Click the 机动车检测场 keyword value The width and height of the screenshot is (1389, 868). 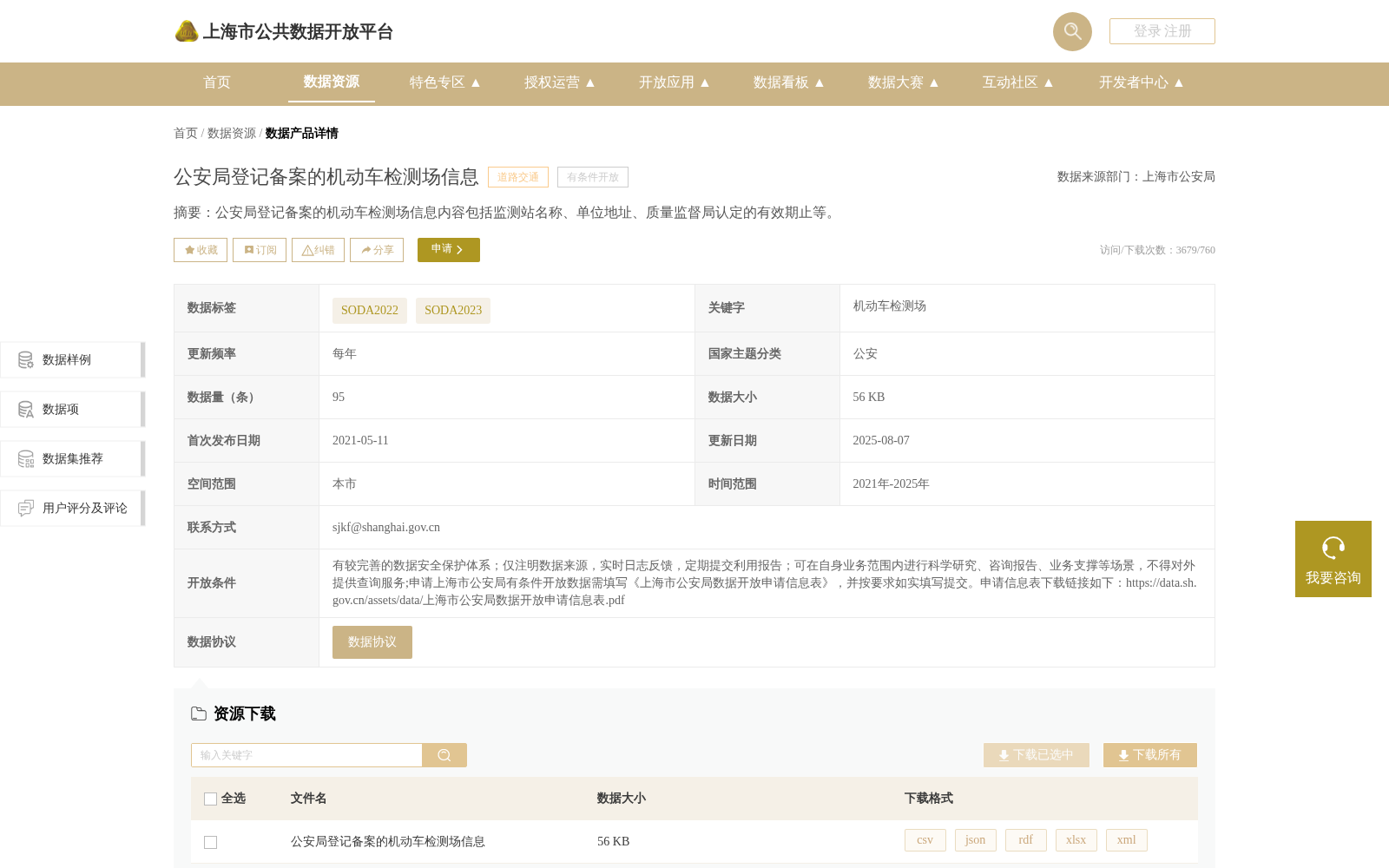click(890, 306)
